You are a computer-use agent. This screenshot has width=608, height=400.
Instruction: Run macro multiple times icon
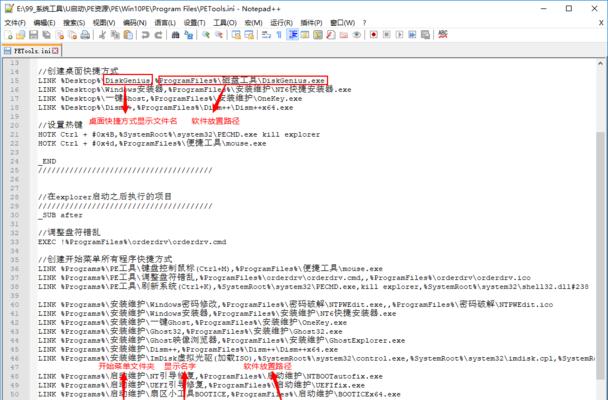(412, 35)
